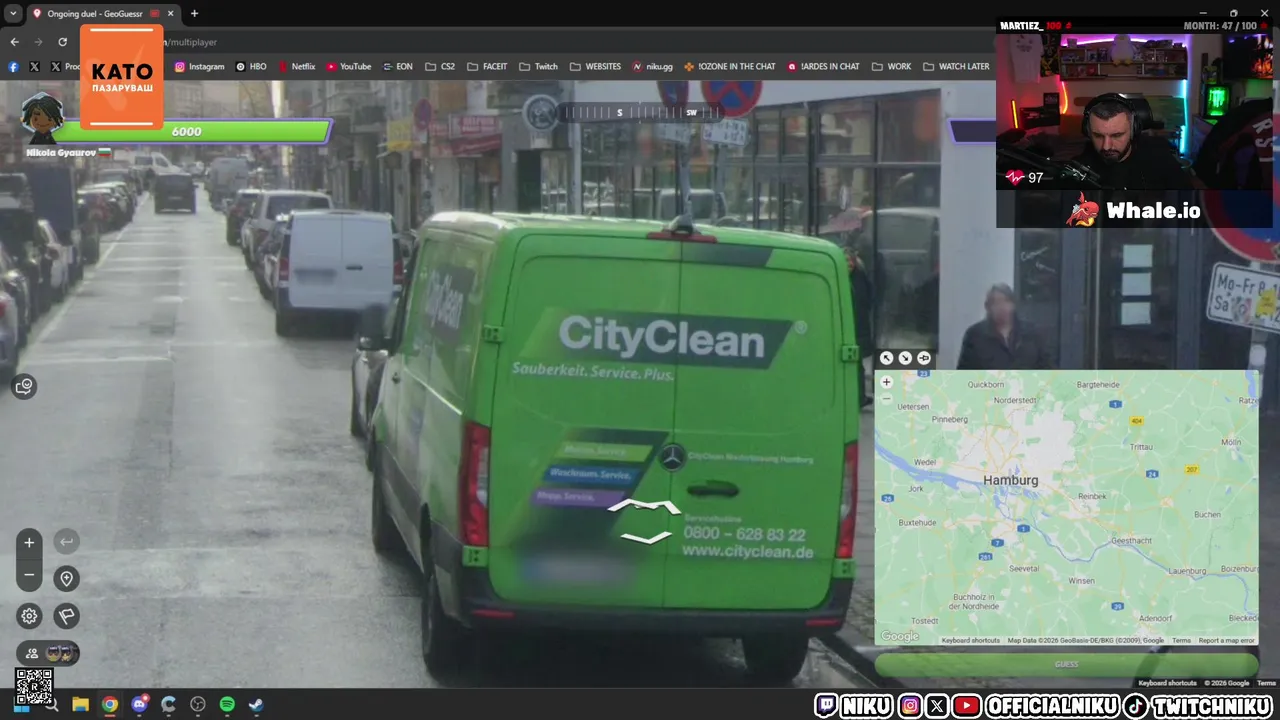Zoom in on the guess map
Image resolution: width=1280 pixels, height=720 pixels.
tap(886, 382)
